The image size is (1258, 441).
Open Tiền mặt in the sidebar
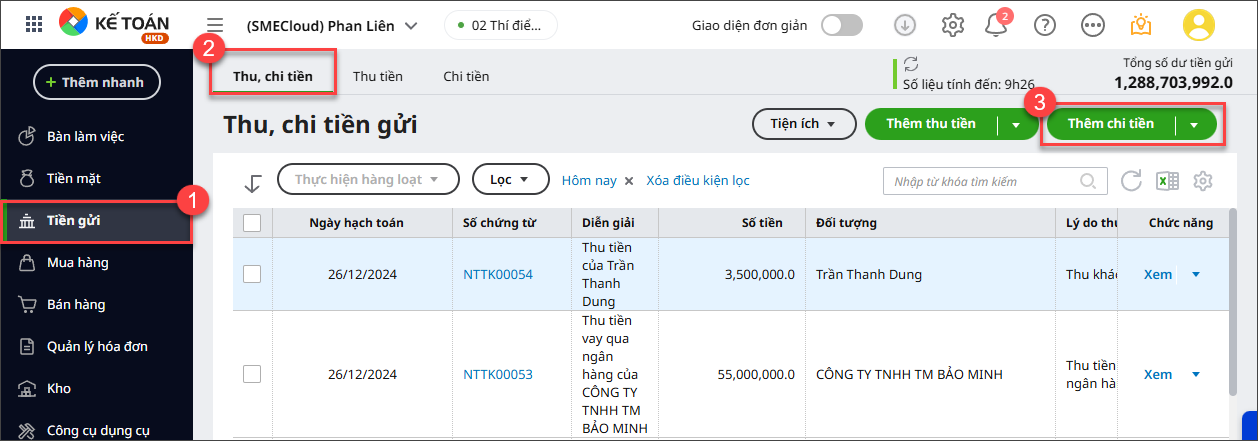pos(74,178)
